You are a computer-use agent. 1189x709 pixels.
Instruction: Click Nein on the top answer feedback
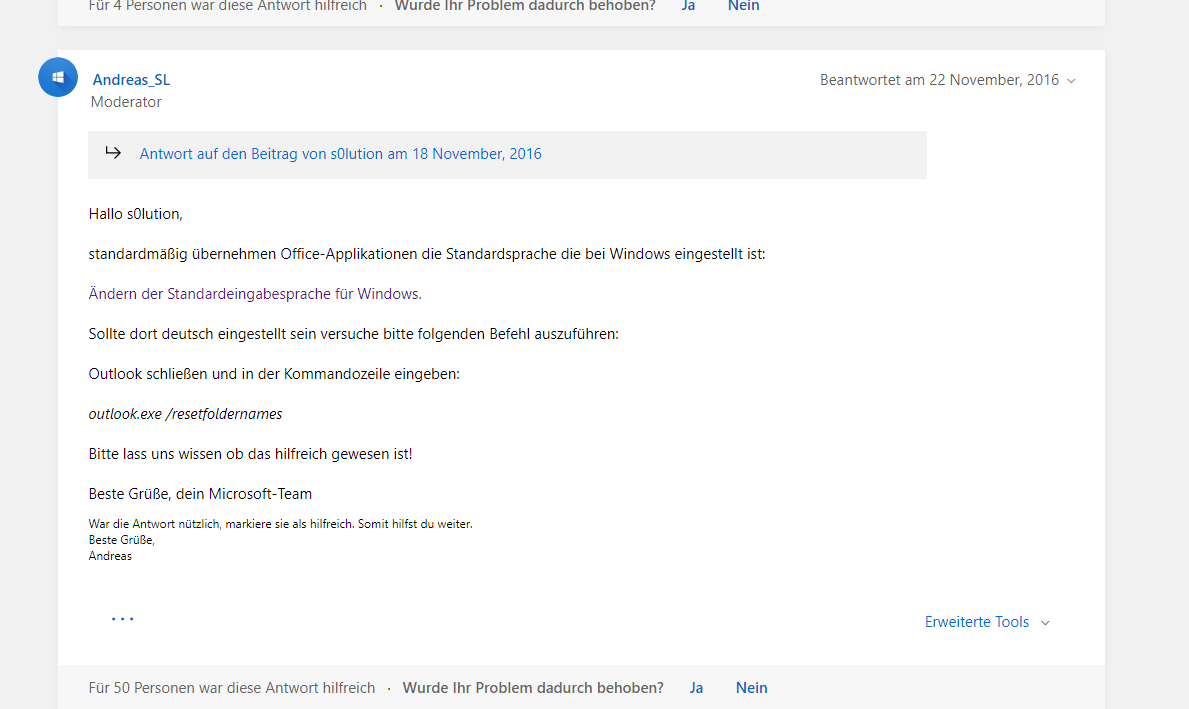coord(743,6)
